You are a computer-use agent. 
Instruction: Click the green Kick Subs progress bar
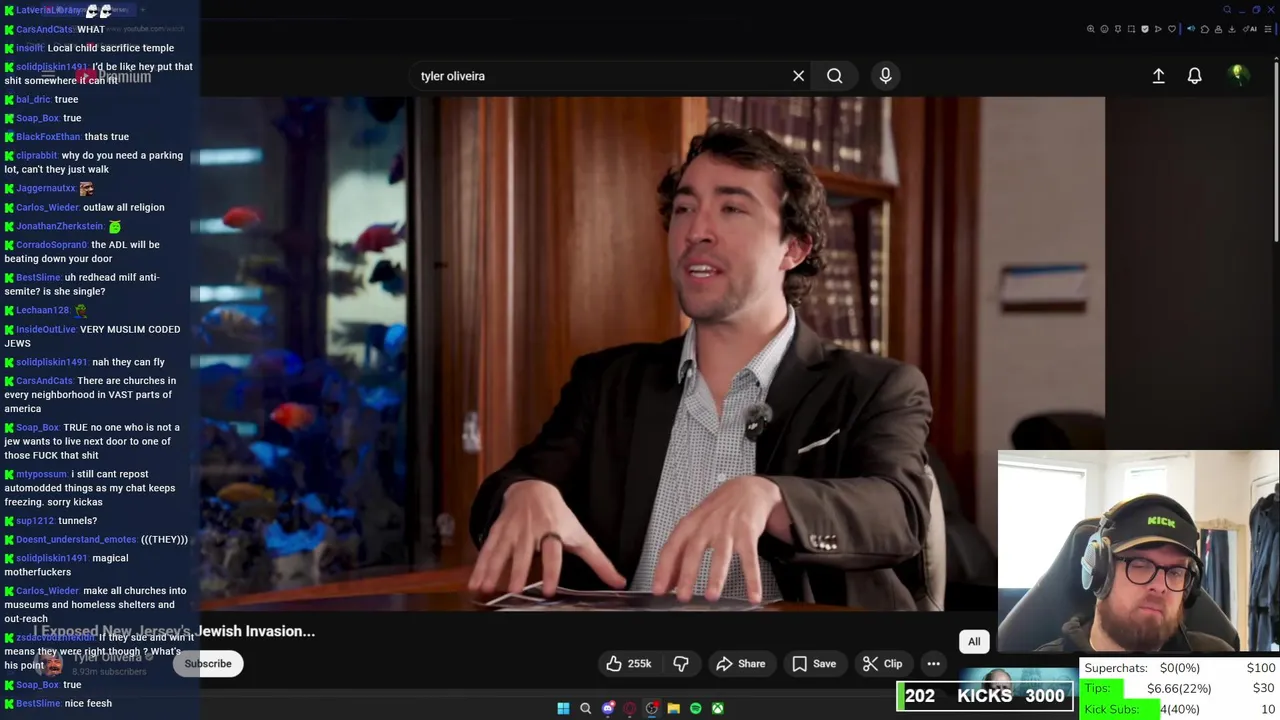click(x=1120, y=709)
